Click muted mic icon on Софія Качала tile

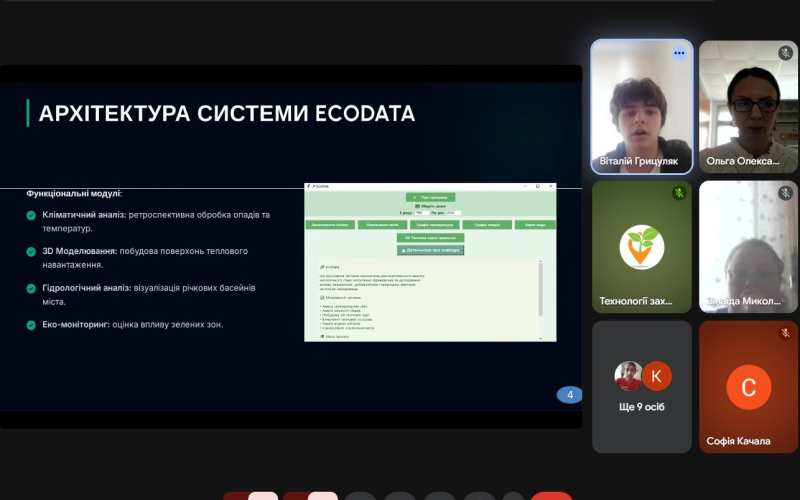(x=785, y=333)
